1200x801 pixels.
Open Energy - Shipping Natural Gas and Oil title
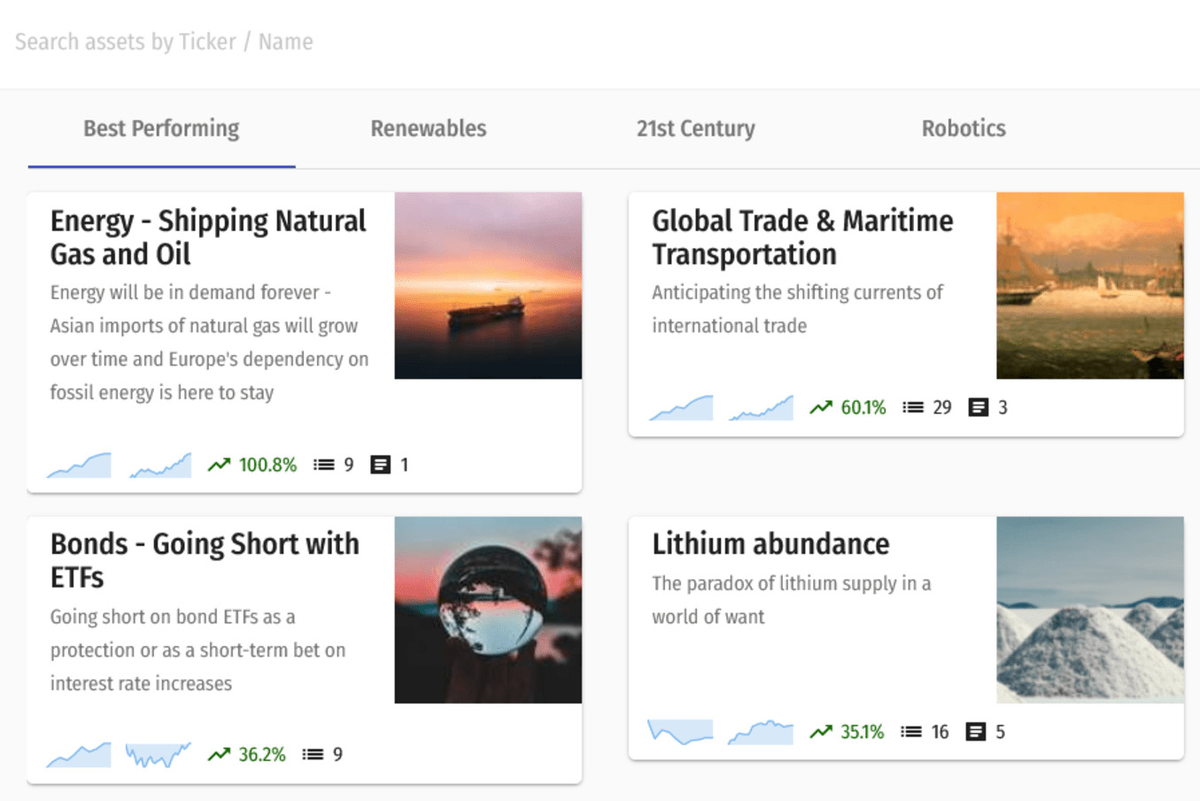pyautogui.click(x=208, y=237)
